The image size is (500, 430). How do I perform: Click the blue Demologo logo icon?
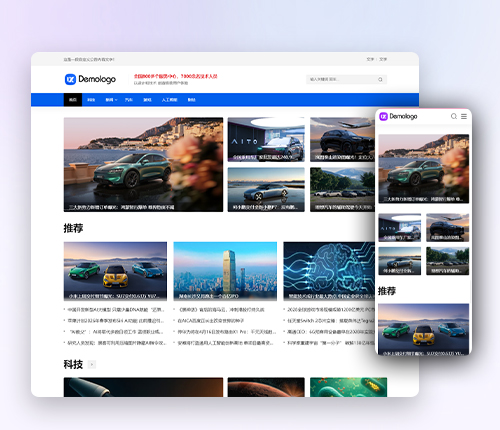70,79
